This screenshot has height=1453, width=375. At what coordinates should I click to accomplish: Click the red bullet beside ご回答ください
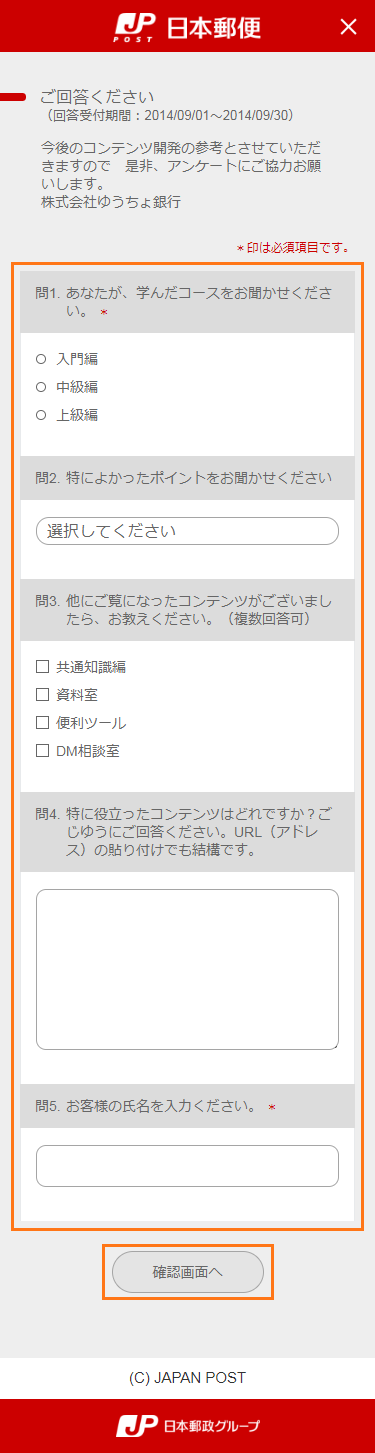[x=13, y=97]
